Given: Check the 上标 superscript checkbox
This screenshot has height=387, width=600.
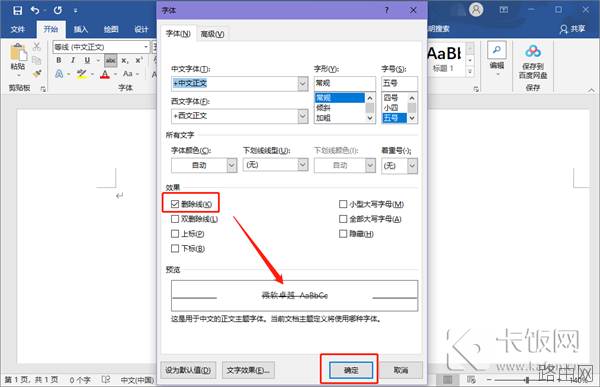Looking at the screenshot, I should (175, 234).
